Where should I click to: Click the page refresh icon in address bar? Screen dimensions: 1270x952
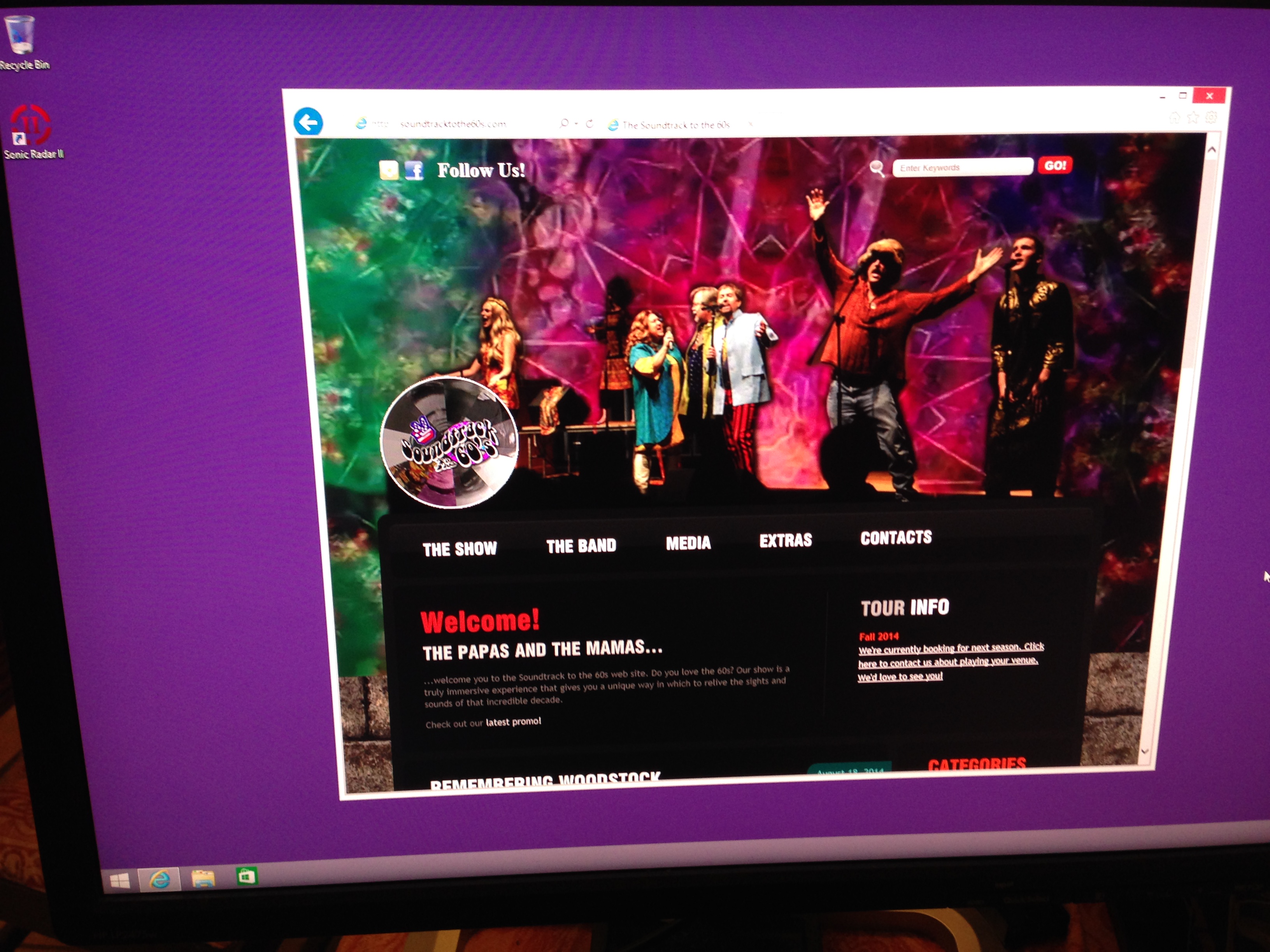tap(589, 124)
